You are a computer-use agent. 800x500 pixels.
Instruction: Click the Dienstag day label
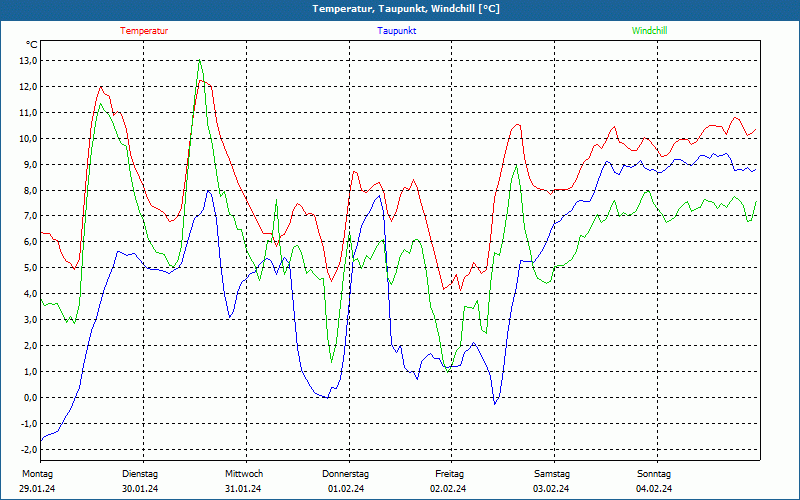(140, 474)
